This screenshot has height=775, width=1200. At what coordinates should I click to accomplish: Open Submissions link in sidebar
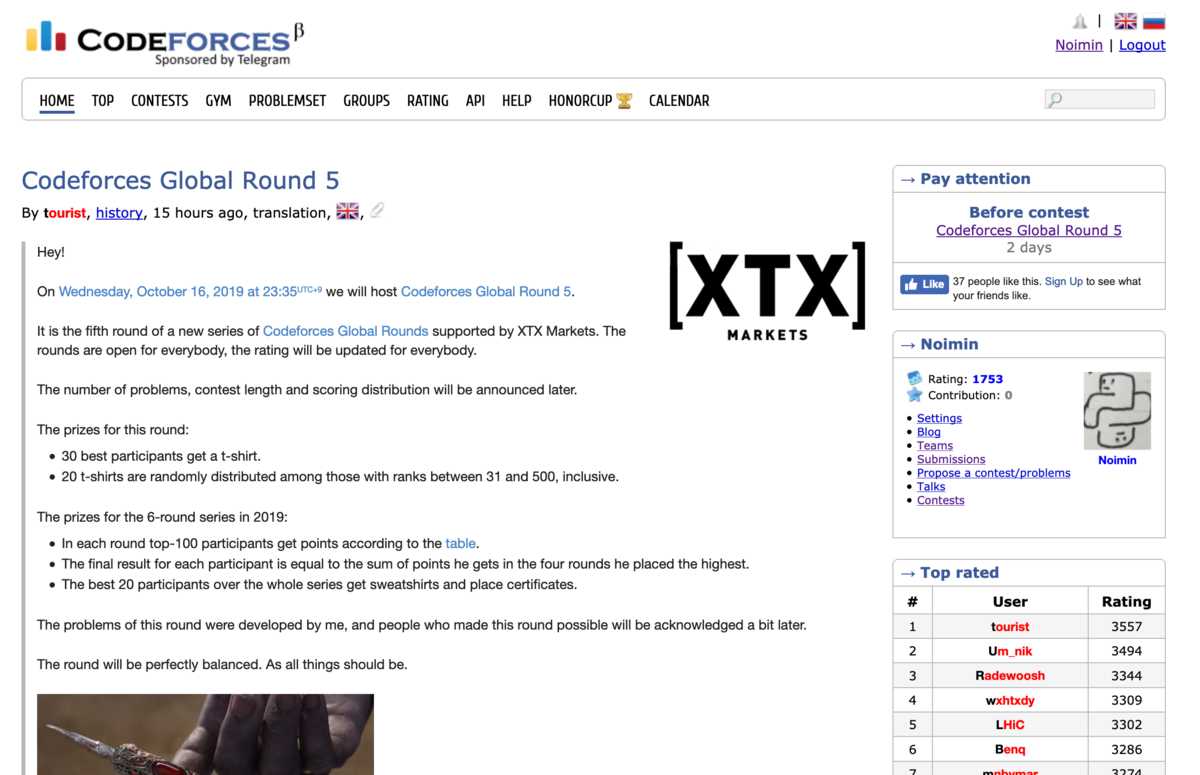[x=951, y=459]
